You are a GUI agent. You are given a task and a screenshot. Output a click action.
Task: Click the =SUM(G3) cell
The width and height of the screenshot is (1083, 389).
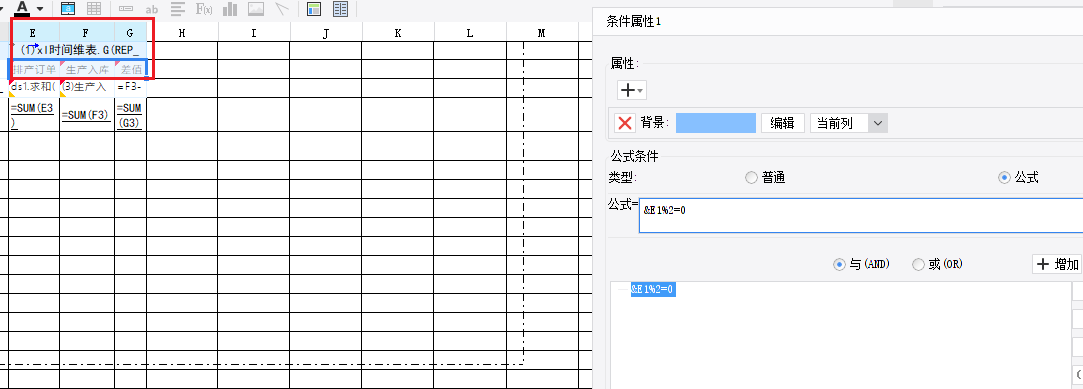click(x=130, y=114)
